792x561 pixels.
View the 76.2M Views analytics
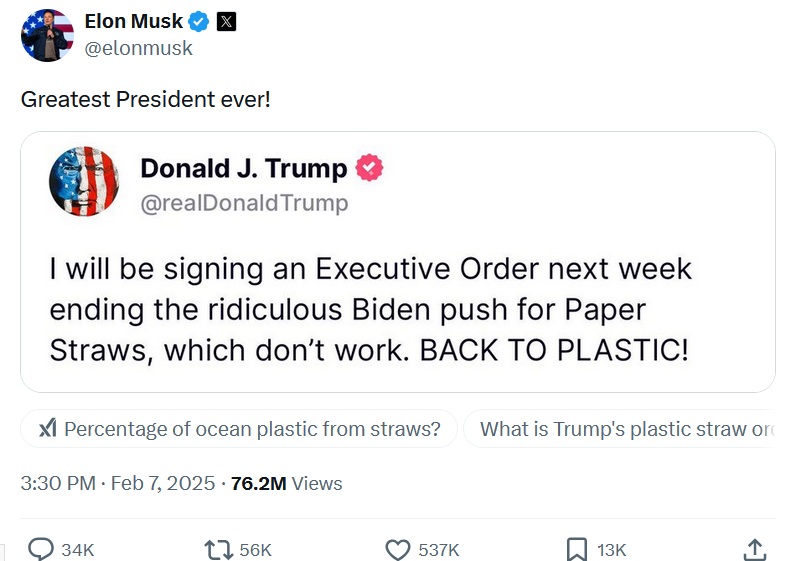point(287,484)
